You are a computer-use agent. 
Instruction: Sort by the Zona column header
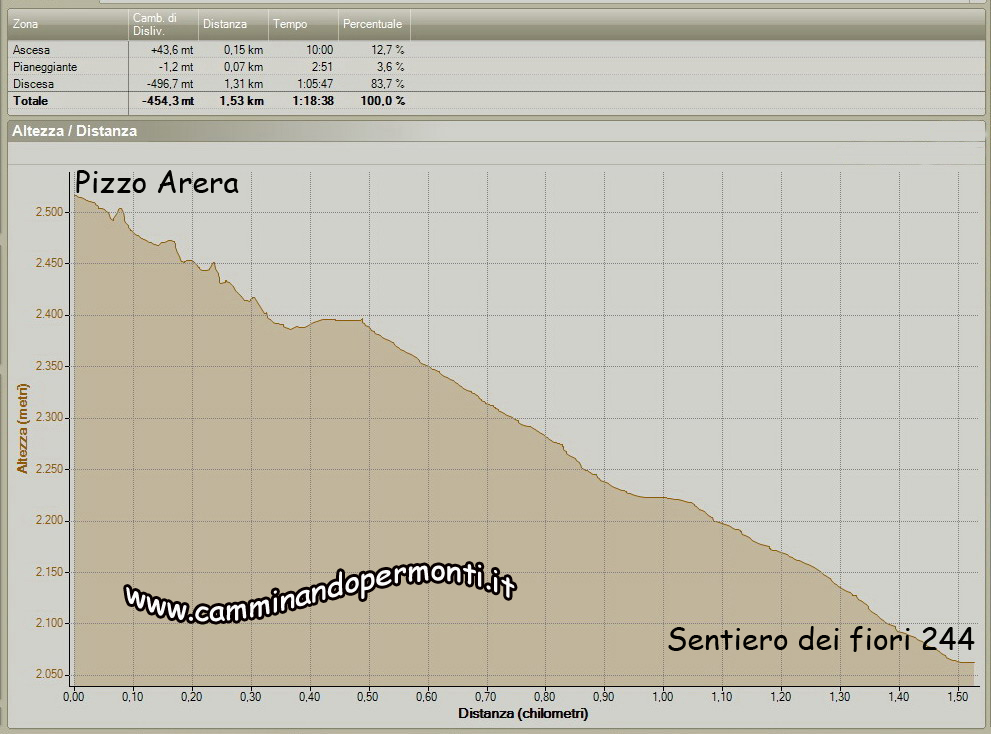tap(68, 25)
